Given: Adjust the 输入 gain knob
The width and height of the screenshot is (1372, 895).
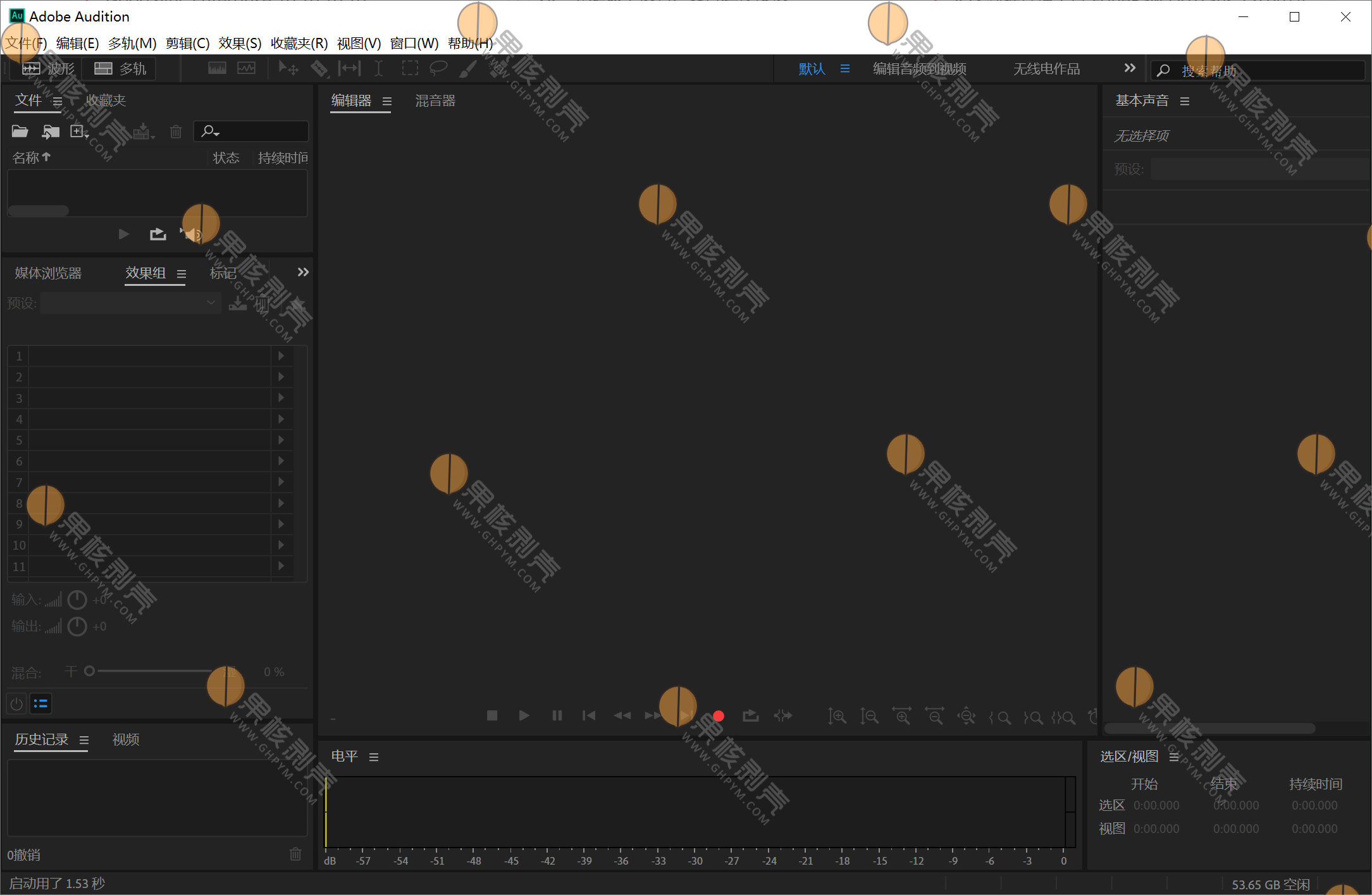Looking at the screenshot, I should 77,600.
